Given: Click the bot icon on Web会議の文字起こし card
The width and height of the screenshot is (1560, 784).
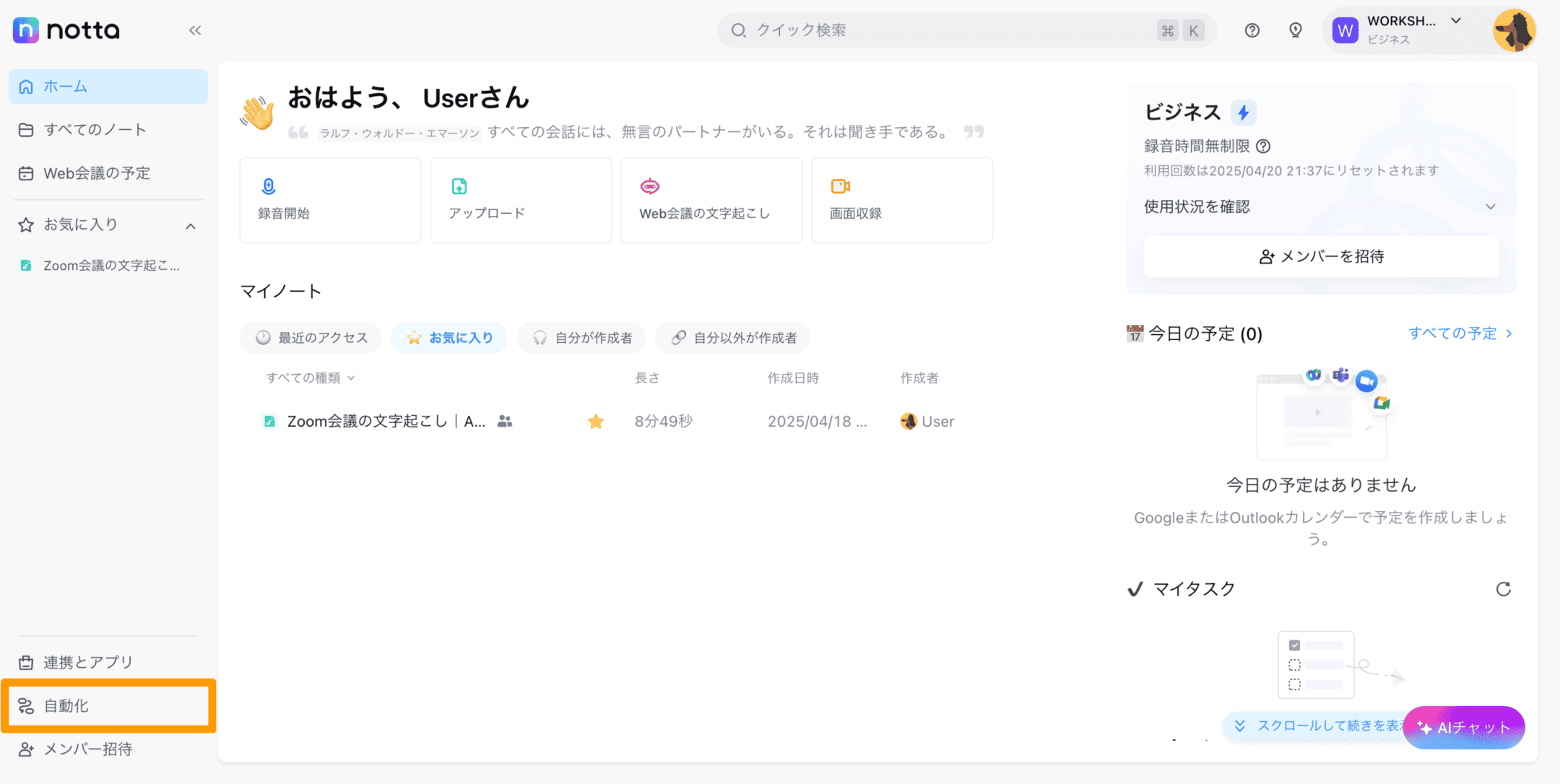Looking at the screenshot, I should pos(649,186).
